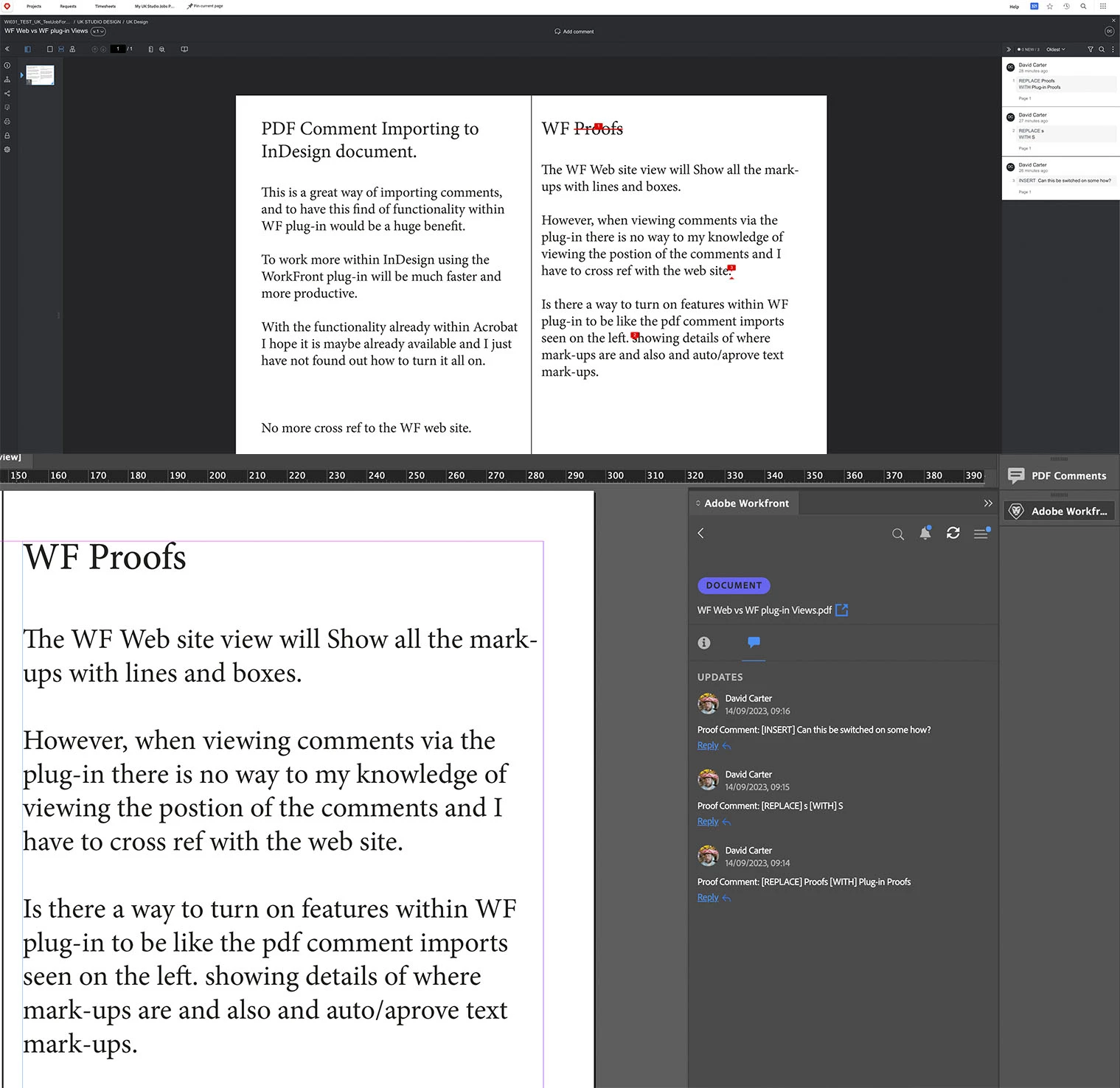Click the back arrow in Workfront panel
Screen dimensions: 1120x1088
click(x=700, y=533)
